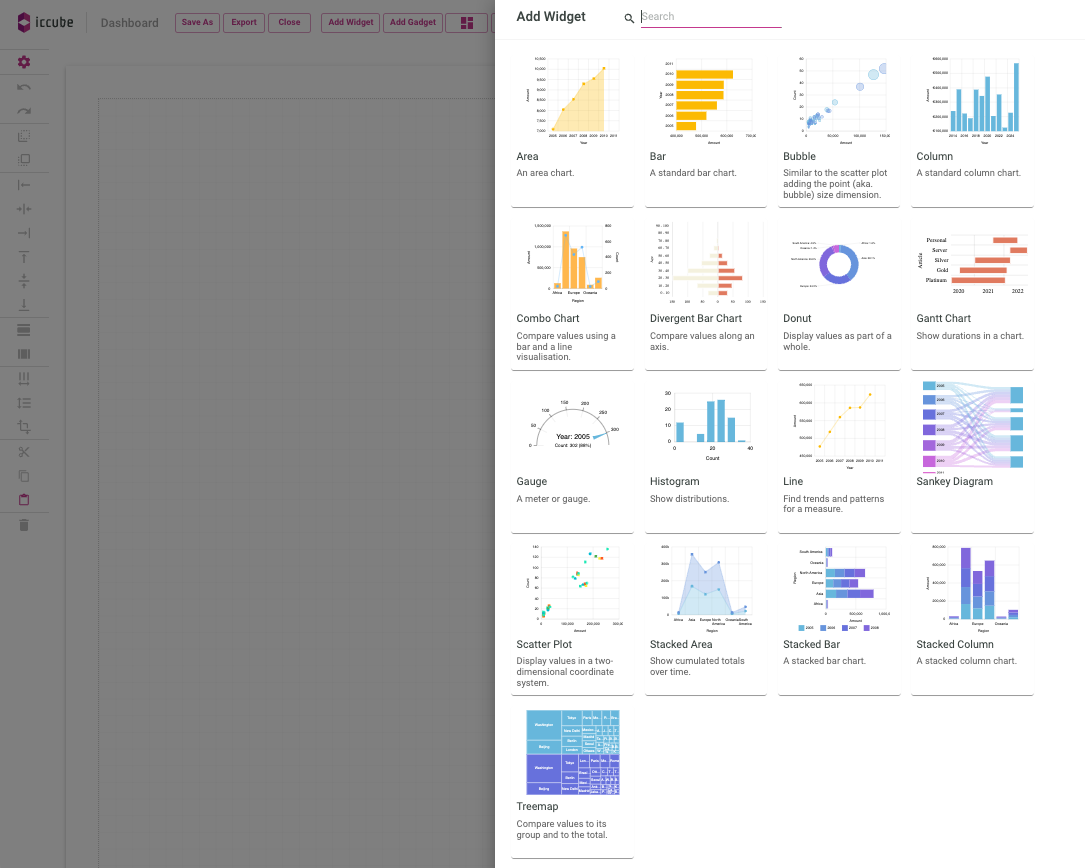This screenshot has width=1085, height=868.
Task: Delete using the trash icon
Action: pos(24,524)
